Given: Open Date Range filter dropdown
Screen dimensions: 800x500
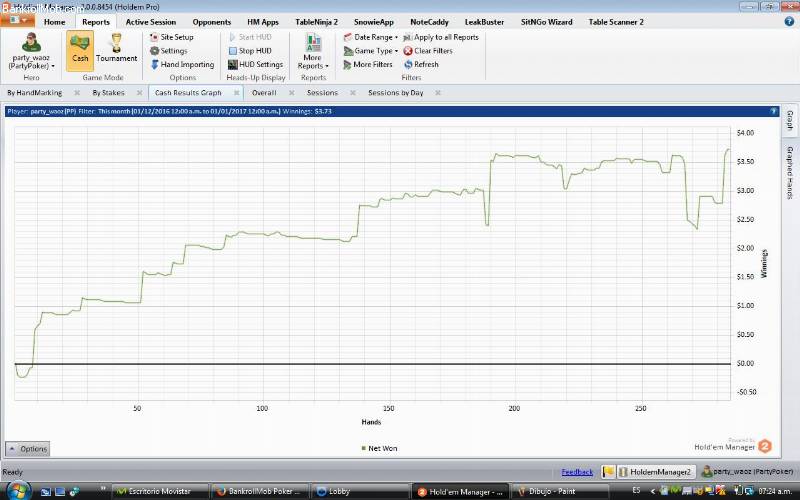Looking at the screenshot, I should pos(370,37).
